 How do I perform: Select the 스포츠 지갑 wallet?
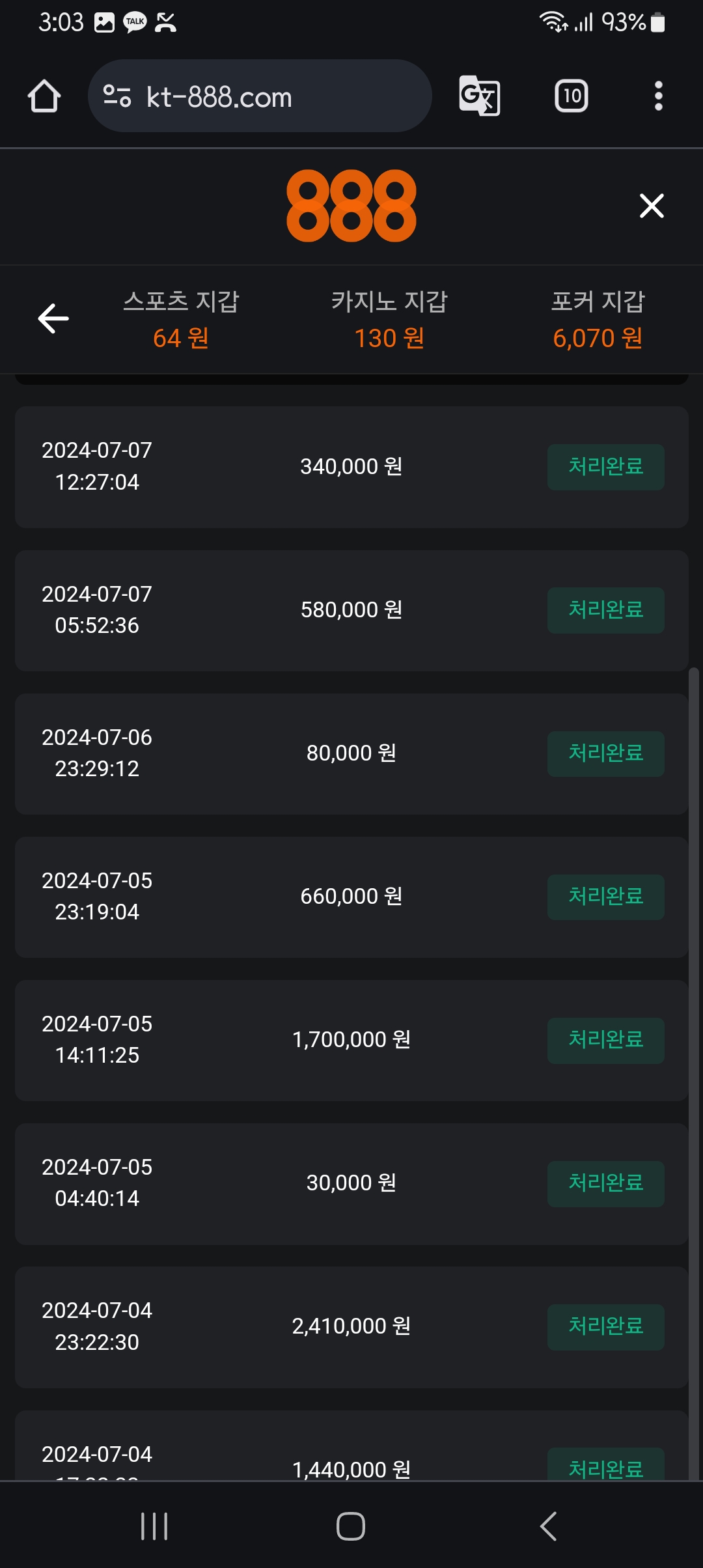coord(181,319)
